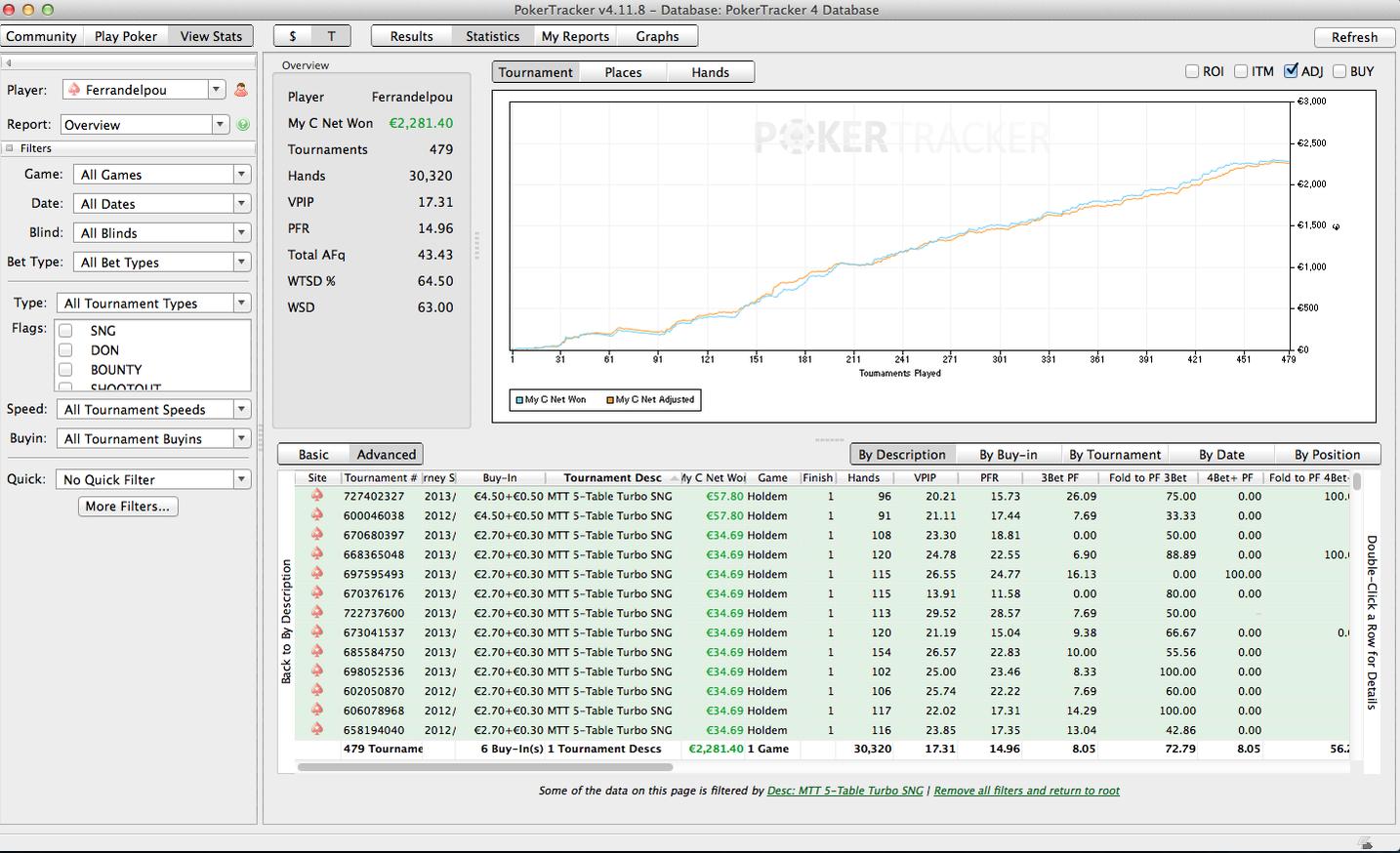Viewport: 1400px width, 853px height.
Task: Collapse the left sidebar with the arrow
Action: pos(9,62)
